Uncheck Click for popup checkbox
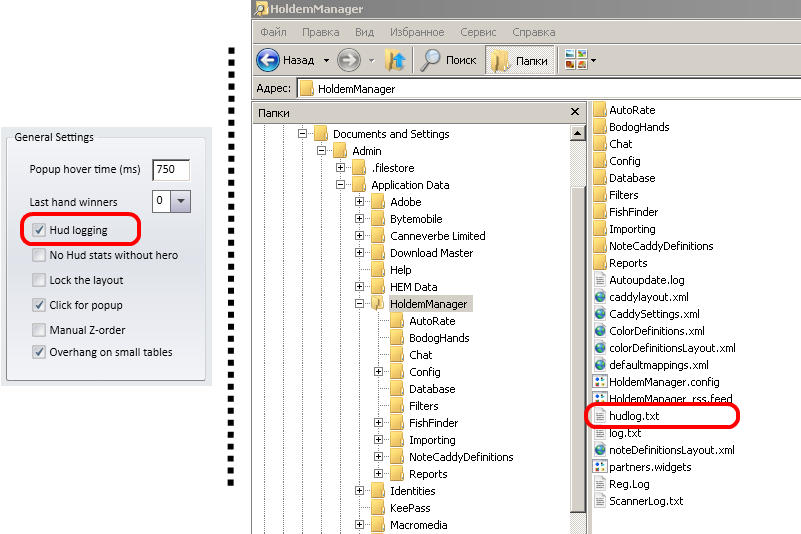The height and width of the screenshot is (534, 801). click(x=39, y=305)
